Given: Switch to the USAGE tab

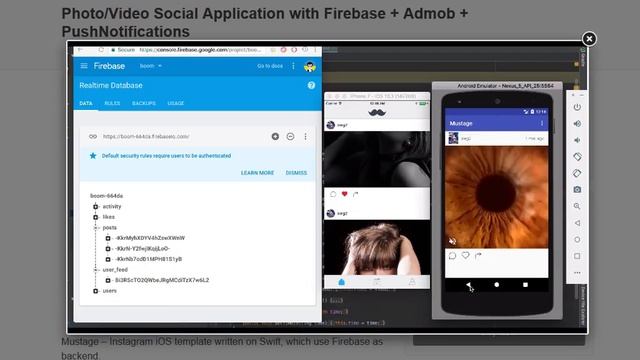Looking at the screenshot, I should coord(176,103).
